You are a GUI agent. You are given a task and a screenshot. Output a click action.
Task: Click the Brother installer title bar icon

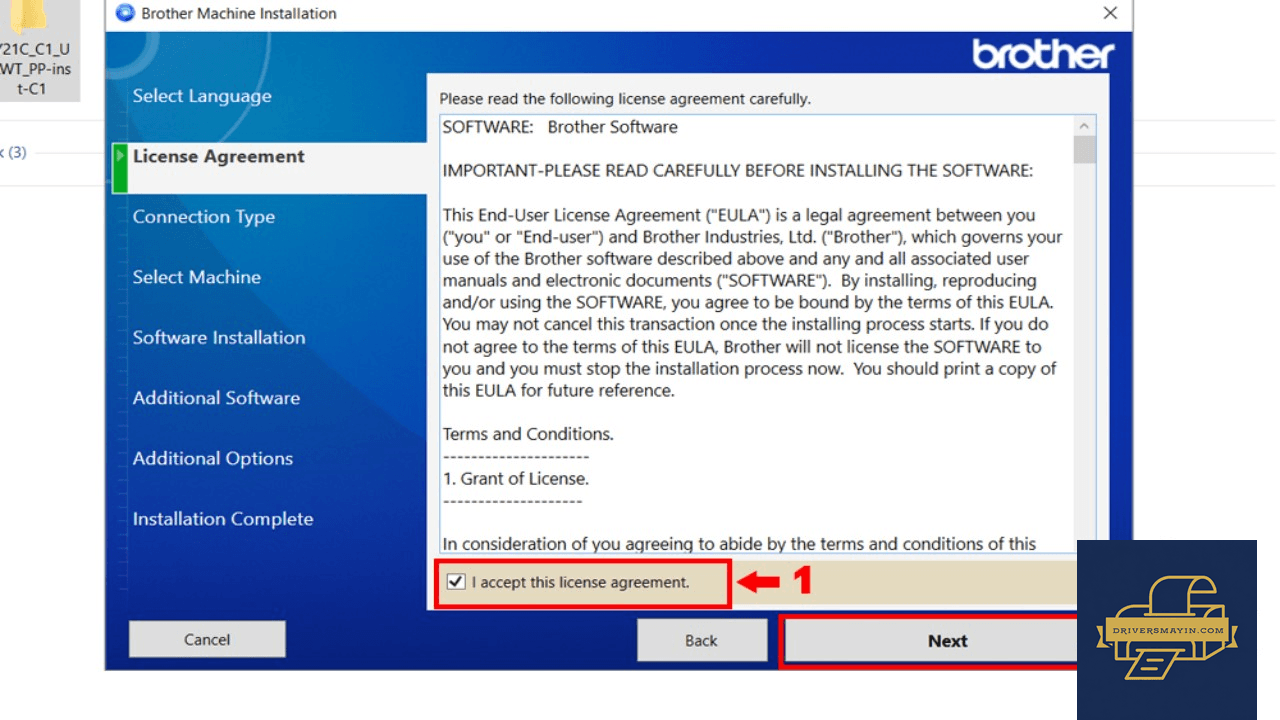tap(125, 13)
